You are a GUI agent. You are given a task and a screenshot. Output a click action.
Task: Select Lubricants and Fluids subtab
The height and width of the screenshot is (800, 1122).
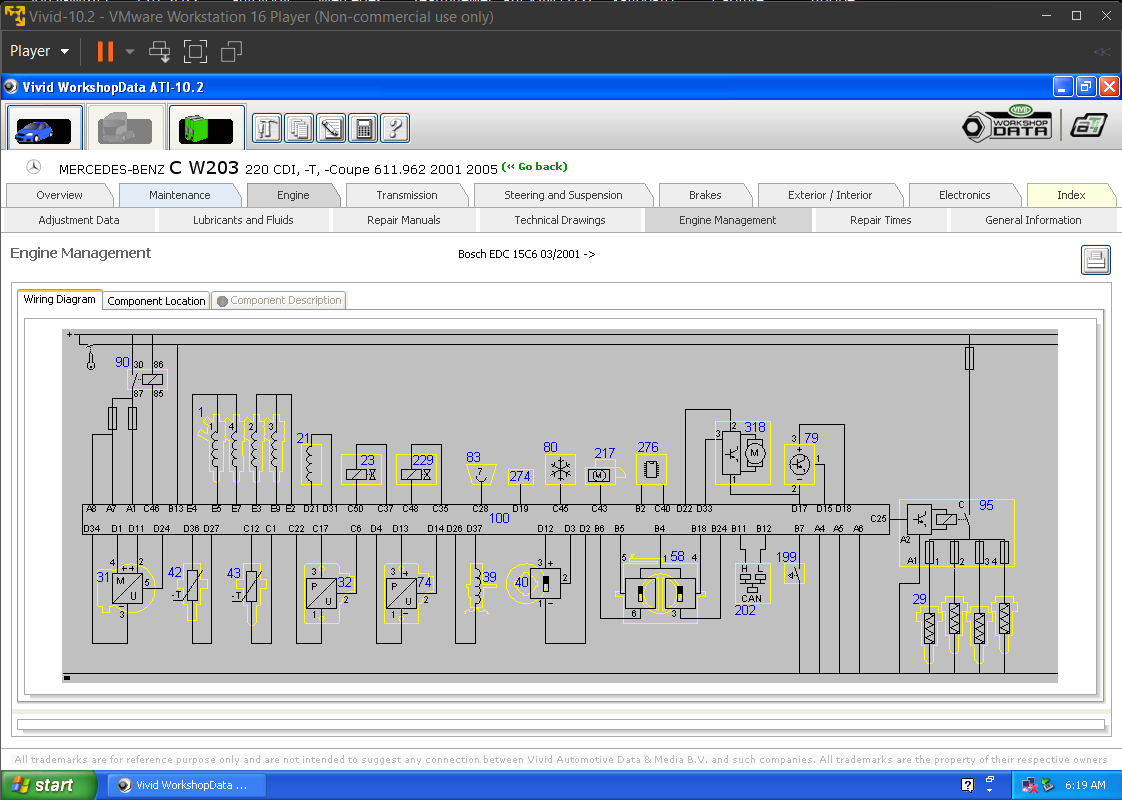tap(243, 220)
